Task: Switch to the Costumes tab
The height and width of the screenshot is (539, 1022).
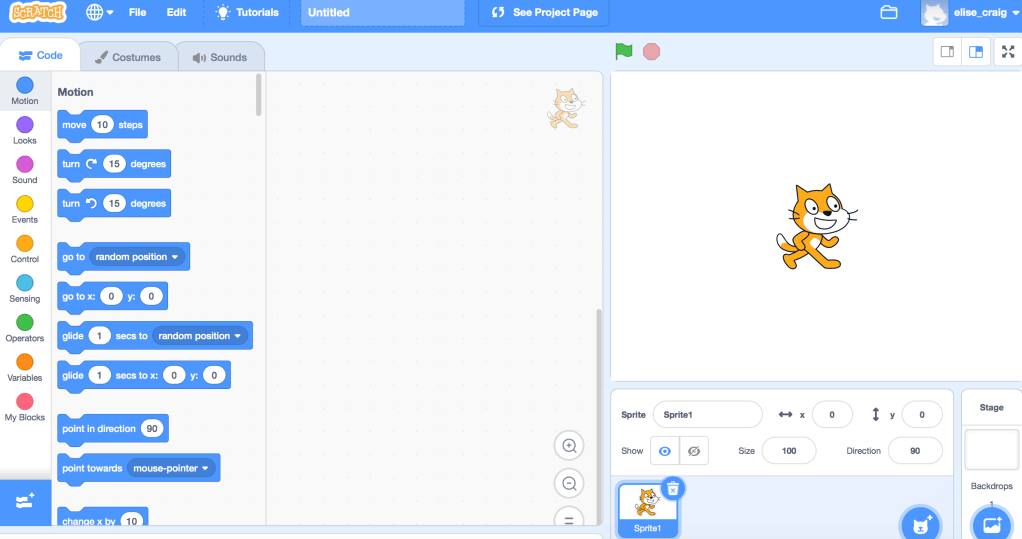Action: pyautogui.click(x=127, y=57)
